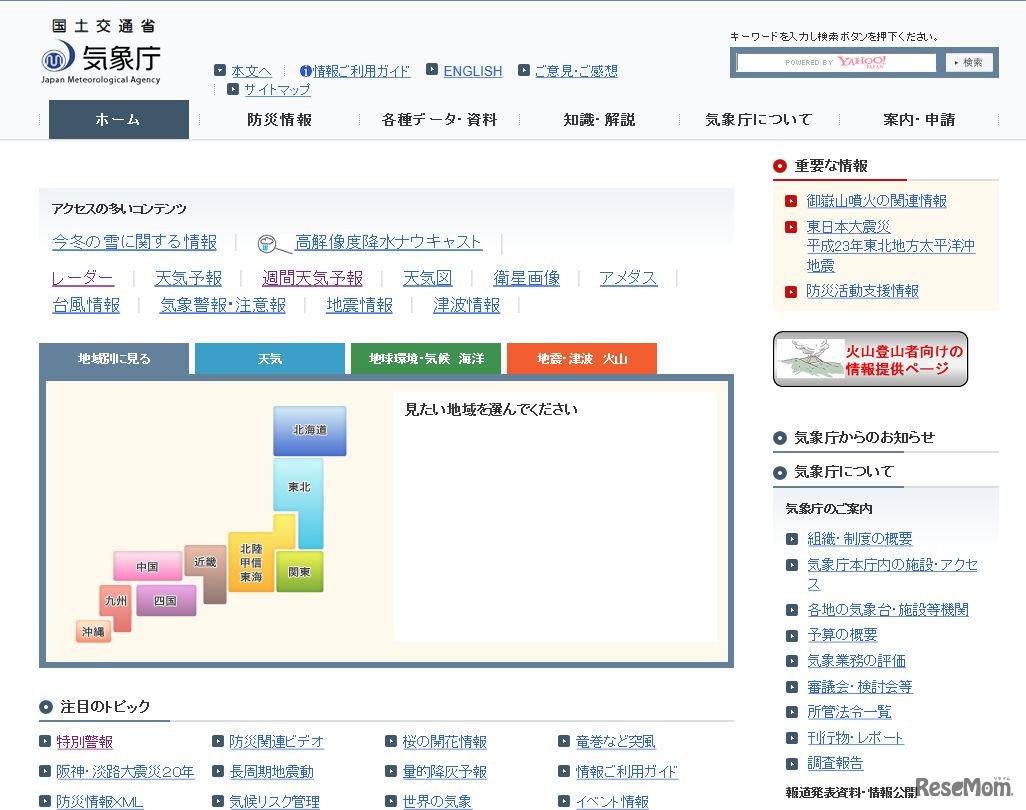Open the 防災情報 menu
Screen dimensions: 1026x810
(279, 119)
